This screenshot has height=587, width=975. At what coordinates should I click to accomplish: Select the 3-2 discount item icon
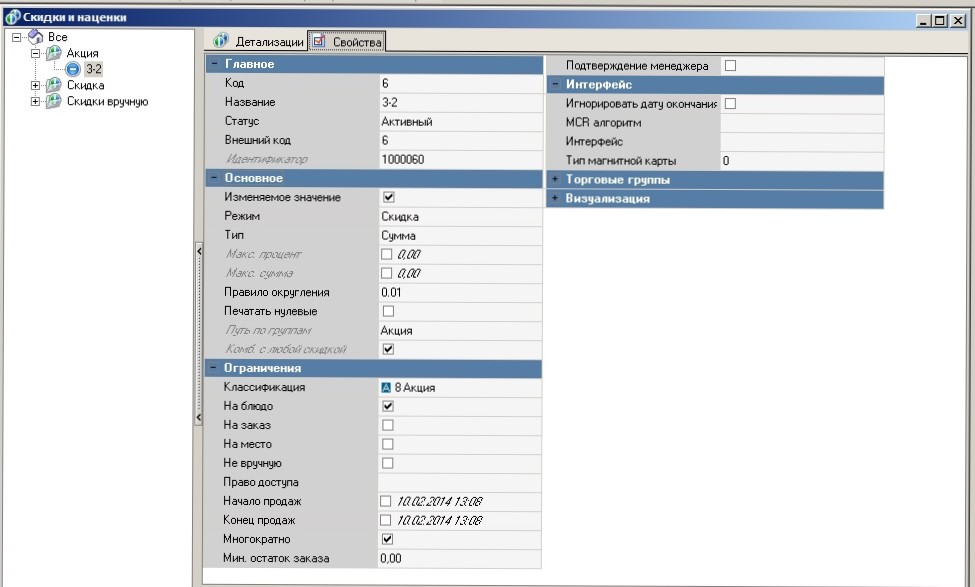[x=73, y=69]
